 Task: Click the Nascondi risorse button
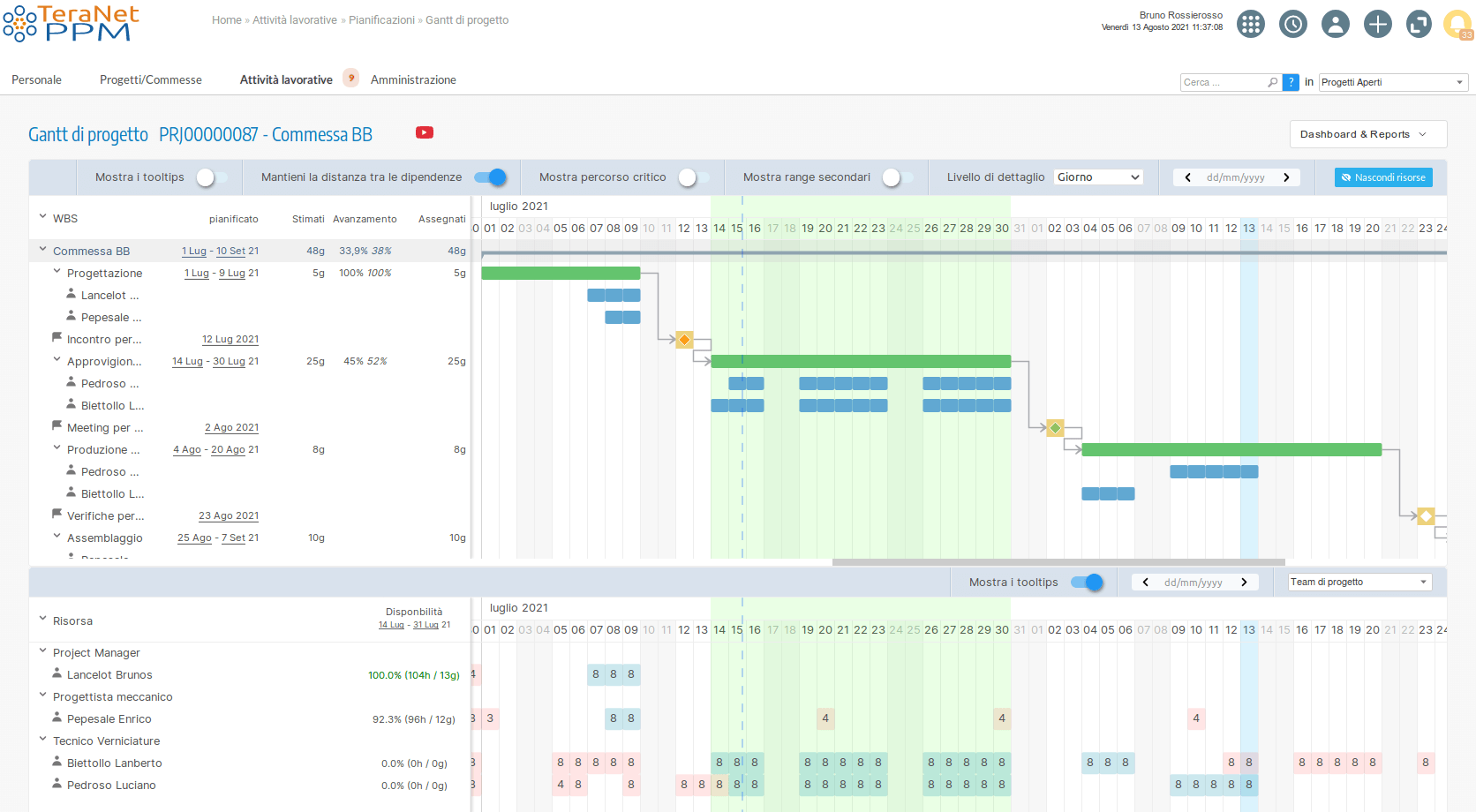(x=1382, y=177)
